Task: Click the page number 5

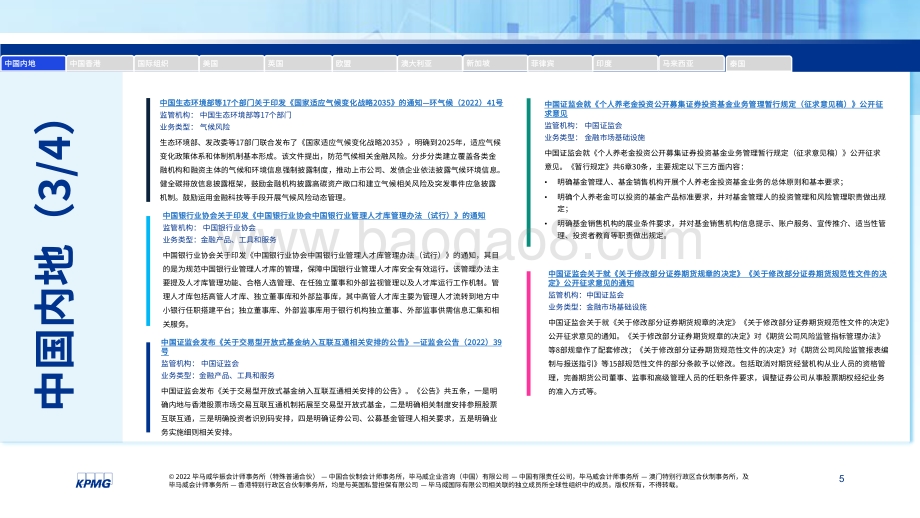Action: click(841, 479)
